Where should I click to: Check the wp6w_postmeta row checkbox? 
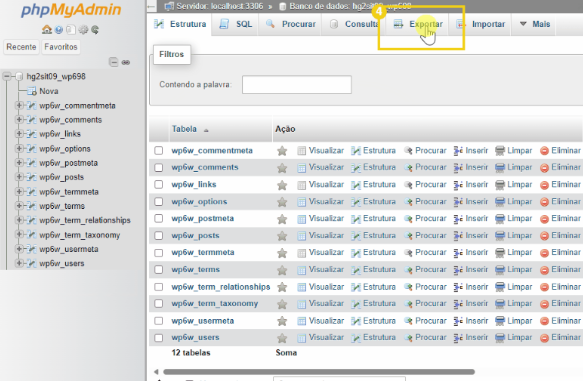pos(159,218)
